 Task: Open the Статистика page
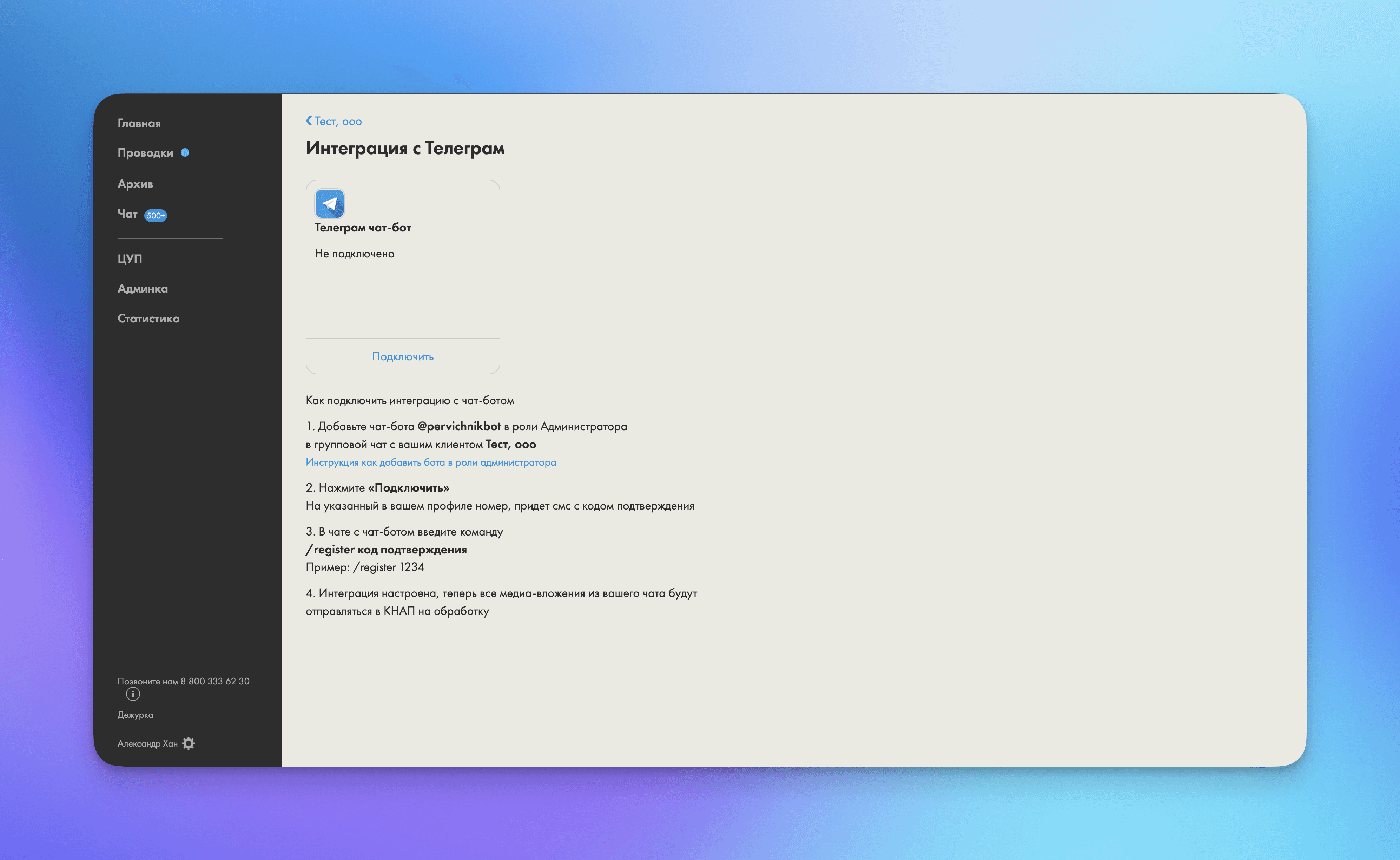pos(148,319)
